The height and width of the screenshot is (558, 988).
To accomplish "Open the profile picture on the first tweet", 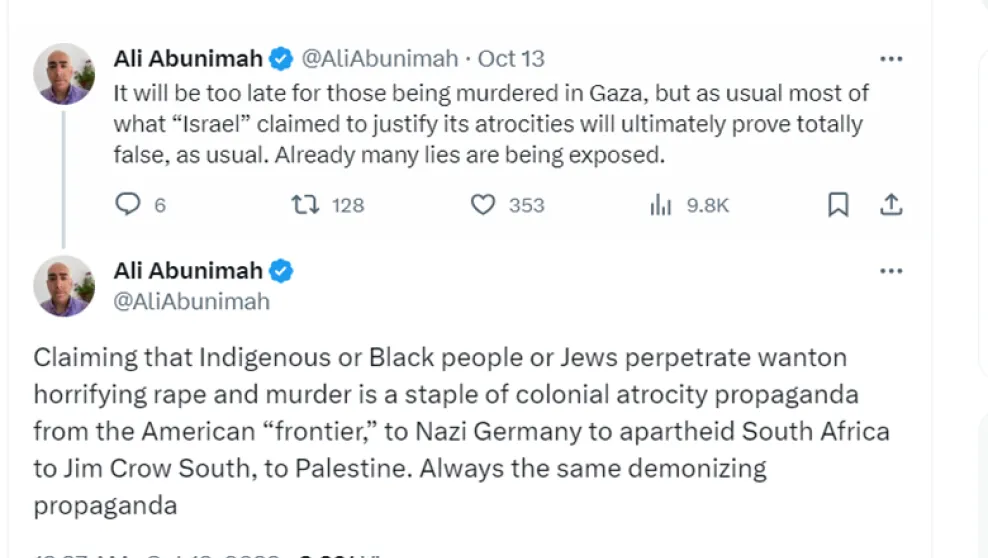I will (64, 74).
